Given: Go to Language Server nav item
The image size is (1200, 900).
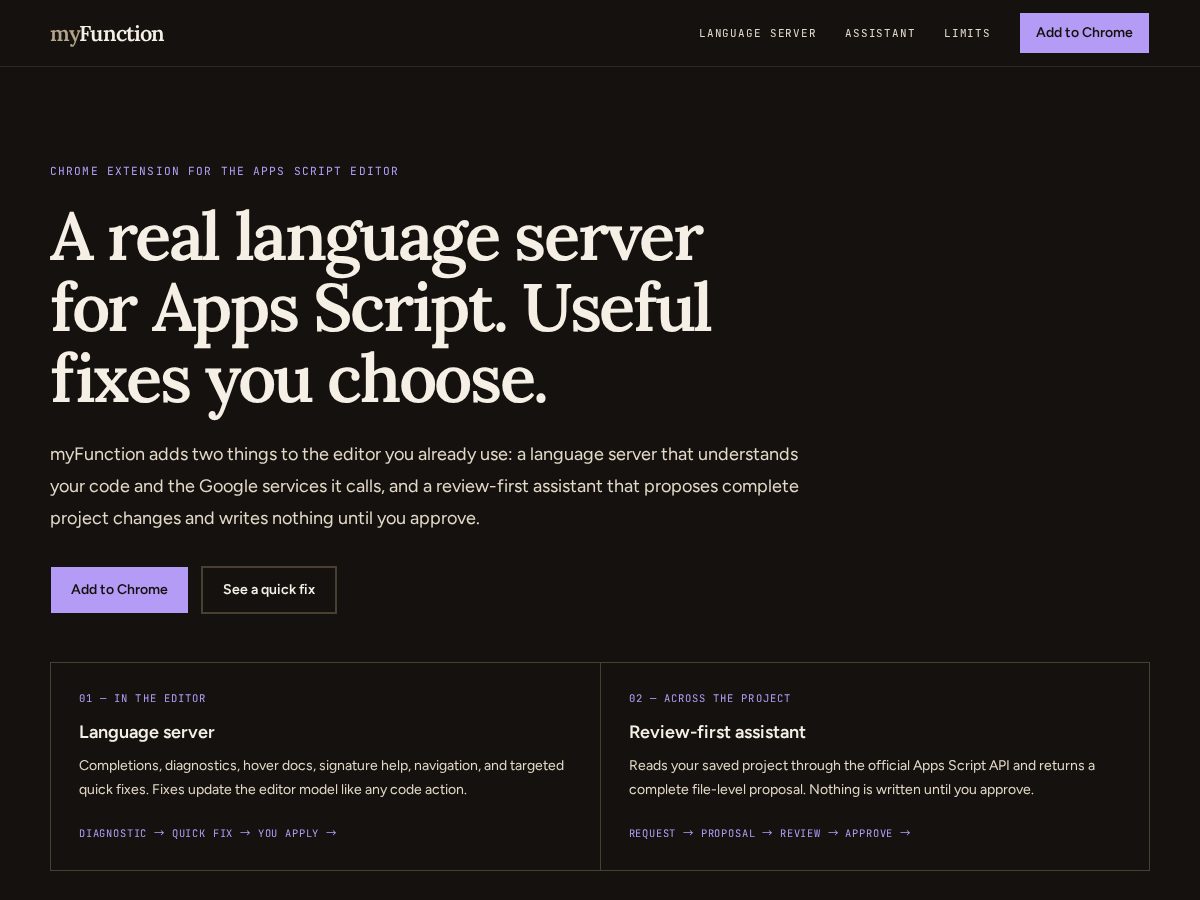Looking at the screenshot, I should tap(757, 33).
